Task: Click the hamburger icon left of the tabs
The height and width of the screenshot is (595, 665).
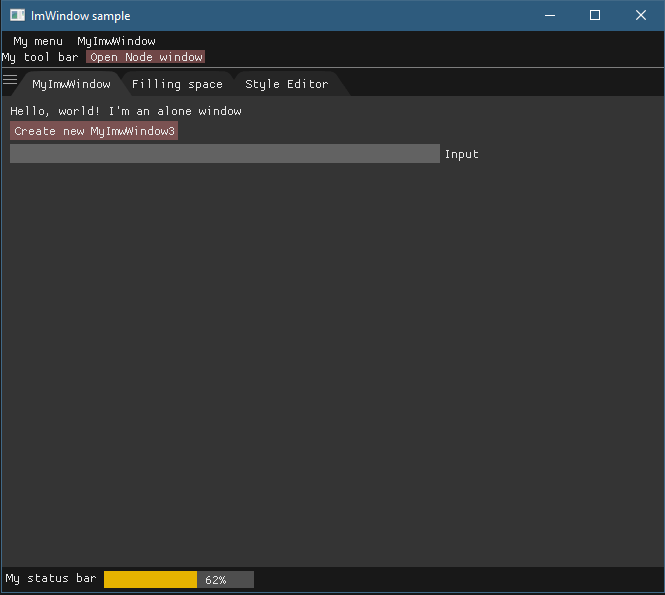Action: 10,80
